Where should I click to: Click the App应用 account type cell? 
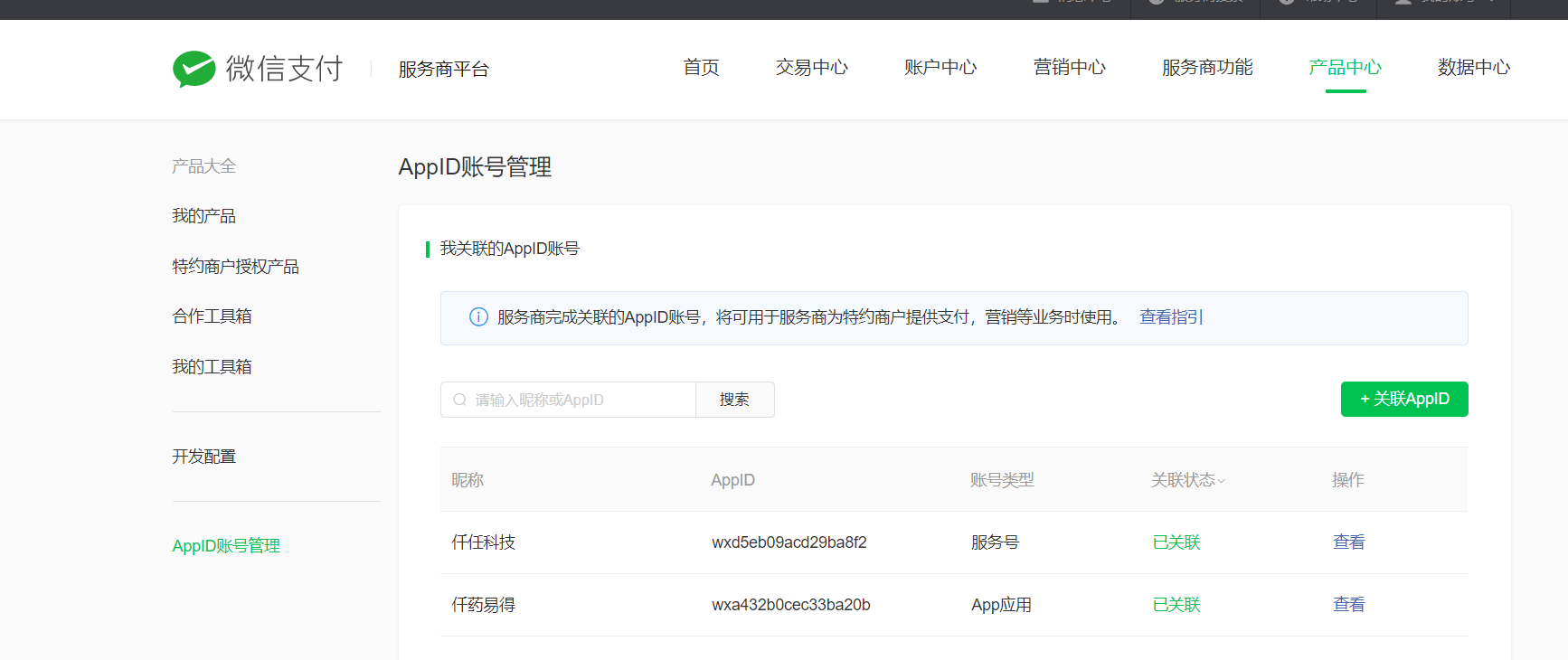pos(1001,605)
